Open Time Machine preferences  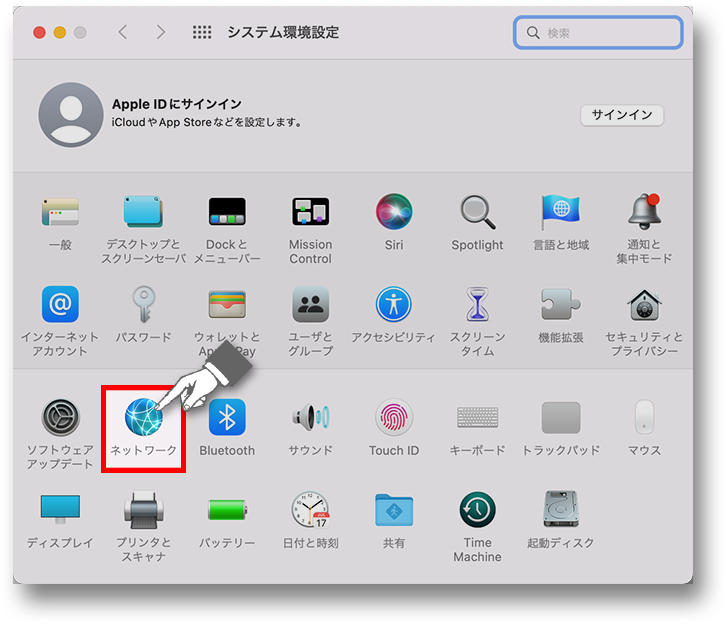pyautogui.click(x=478, y=510)
